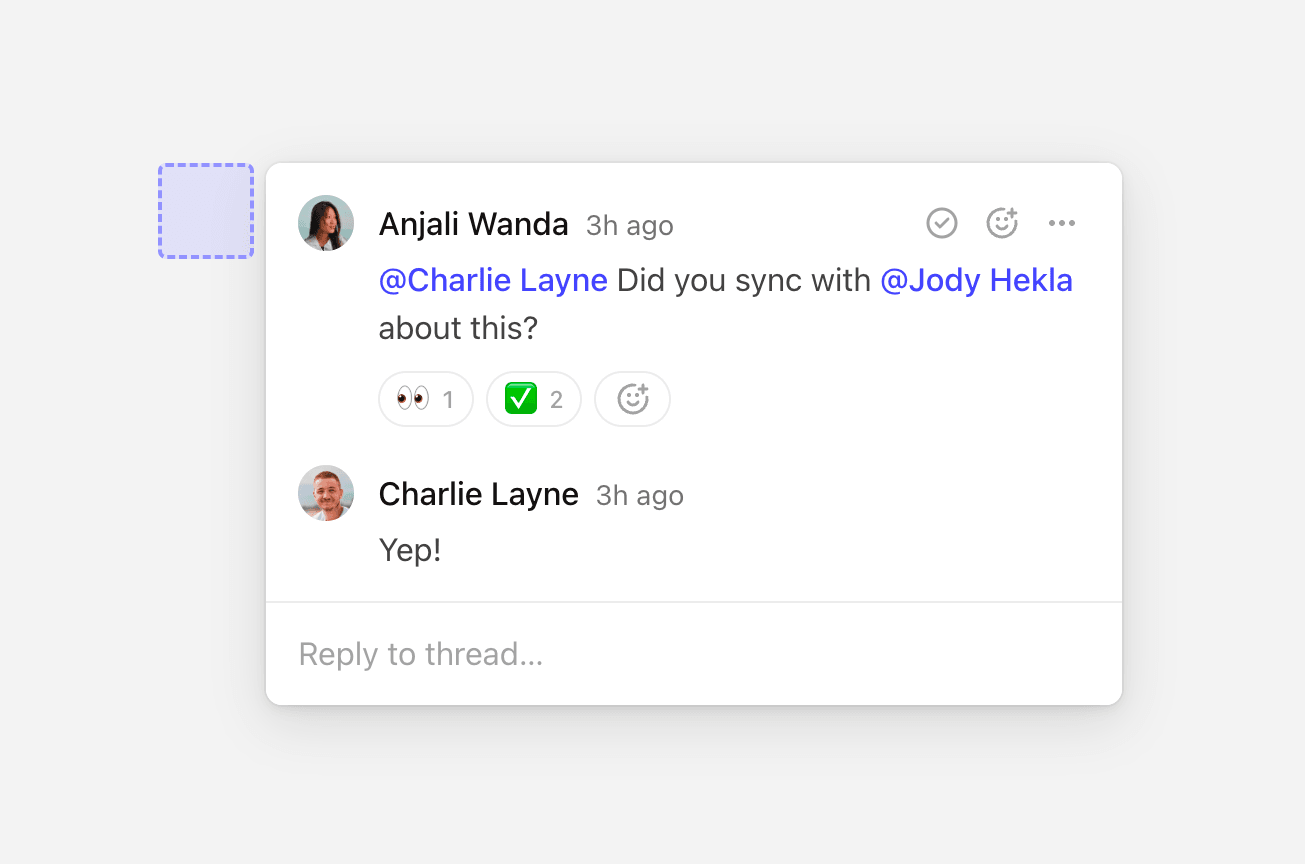Viewport: 1305px width, 864px height.
Task: Click the number 2 on checkmark reaction
Action: [556, 400]
